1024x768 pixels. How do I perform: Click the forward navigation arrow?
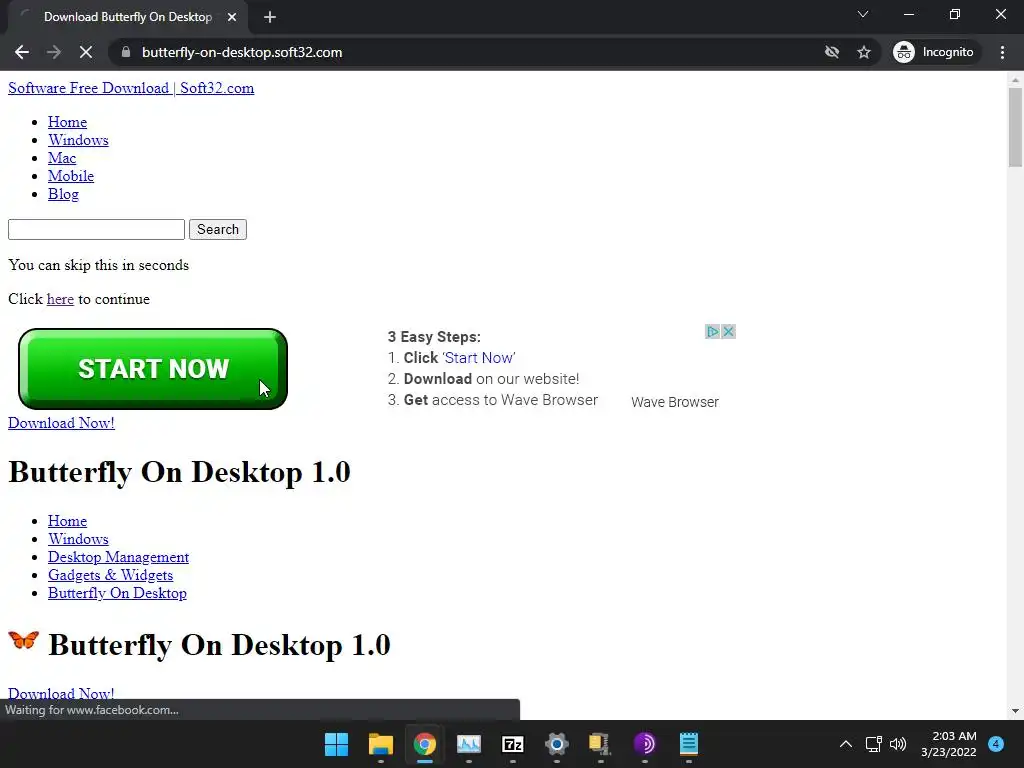[54, 52]
